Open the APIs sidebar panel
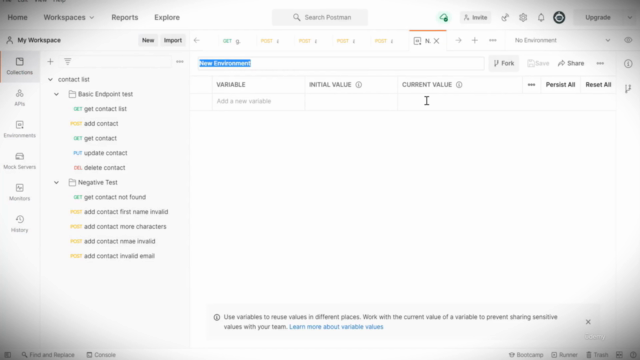The height and width of the screenshot is (360, 640). pyautogui.click(x=20, y=98)
